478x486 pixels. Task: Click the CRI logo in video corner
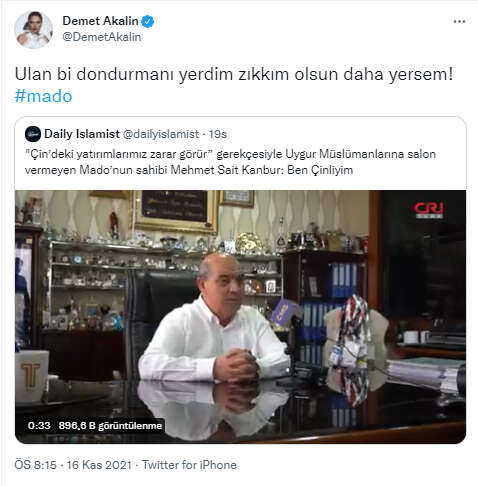click(x=429, y=210)
